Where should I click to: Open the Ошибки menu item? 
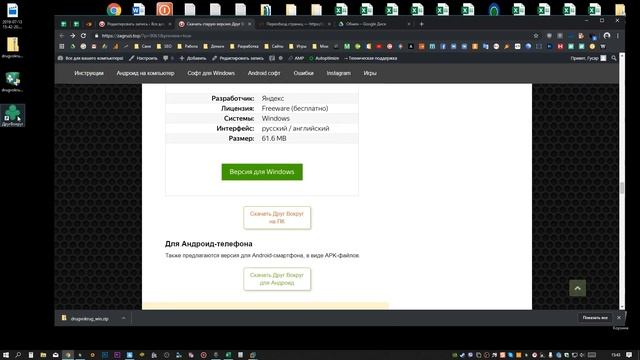click(303, 73)
